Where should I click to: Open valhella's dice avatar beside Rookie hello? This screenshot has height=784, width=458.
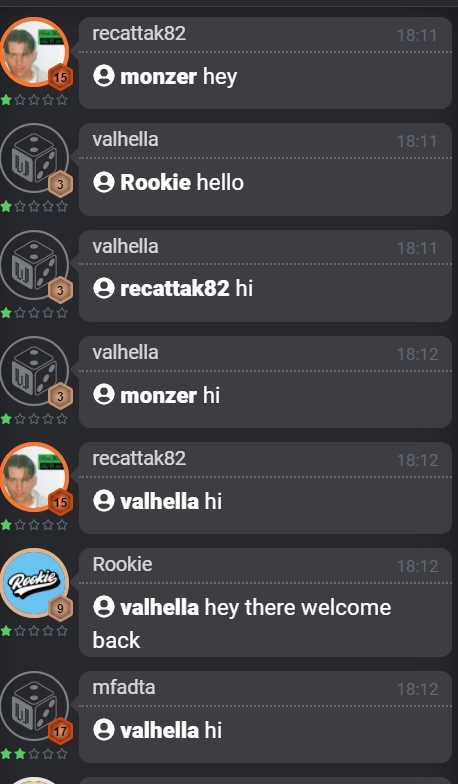click(34, 158)
